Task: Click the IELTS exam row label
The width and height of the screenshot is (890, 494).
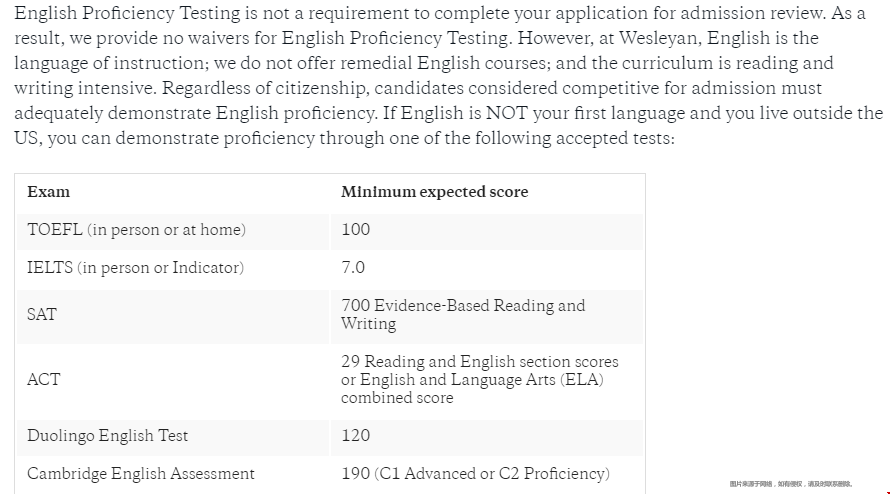Action: [135, 267]
